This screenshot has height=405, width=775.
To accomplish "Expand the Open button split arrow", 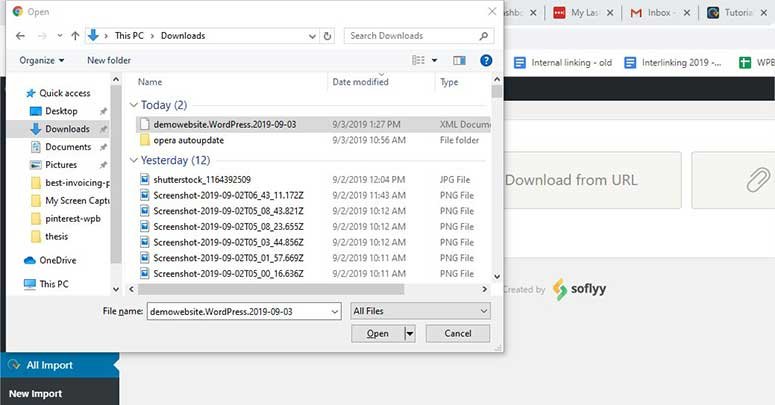I will tap(410, 333).
